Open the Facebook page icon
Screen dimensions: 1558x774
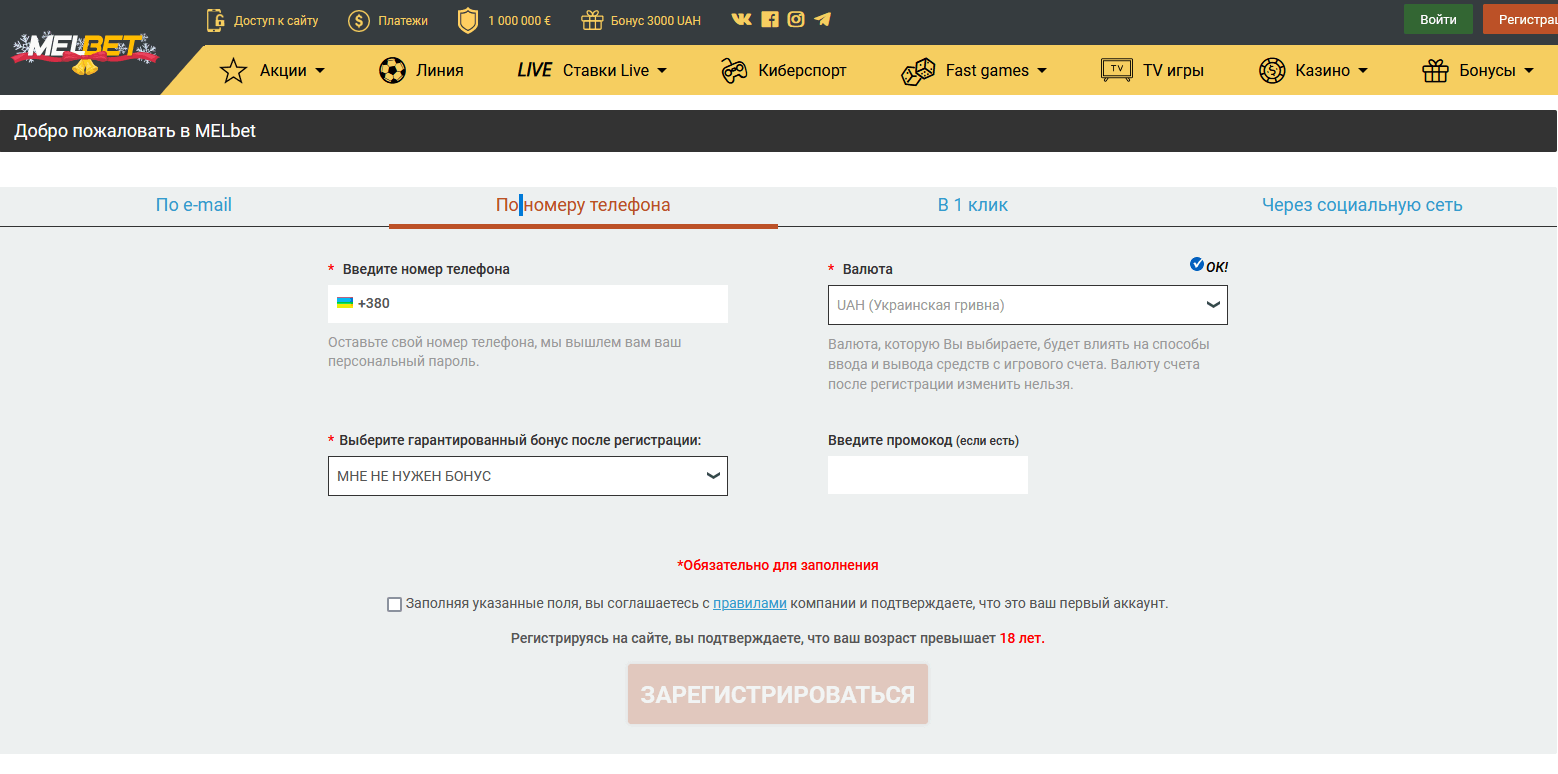(770, 19)
